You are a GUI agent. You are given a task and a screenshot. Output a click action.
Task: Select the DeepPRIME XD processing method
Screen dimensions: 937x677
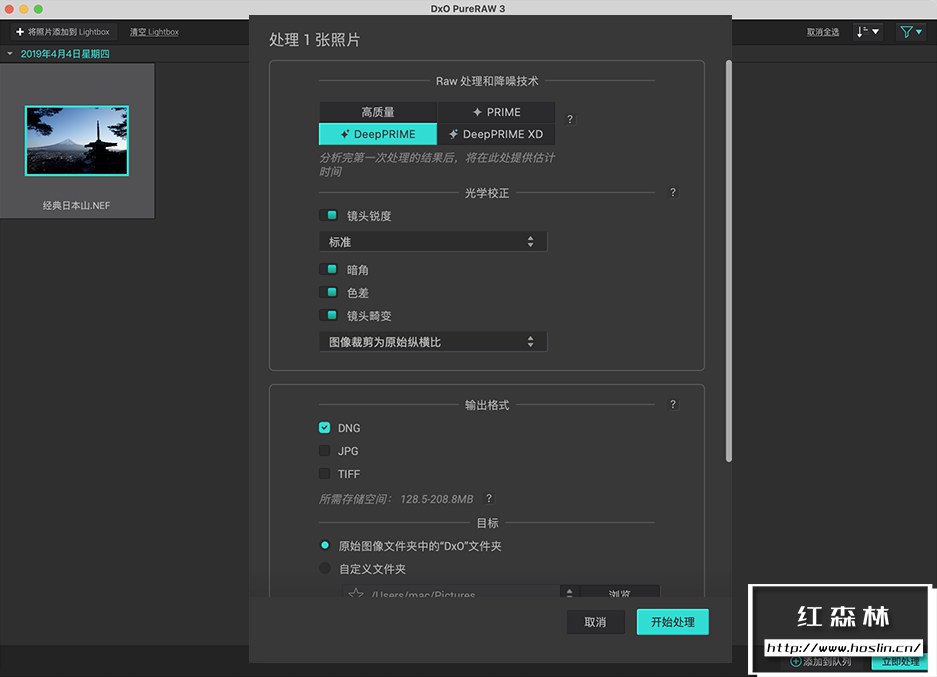(497, 133)
